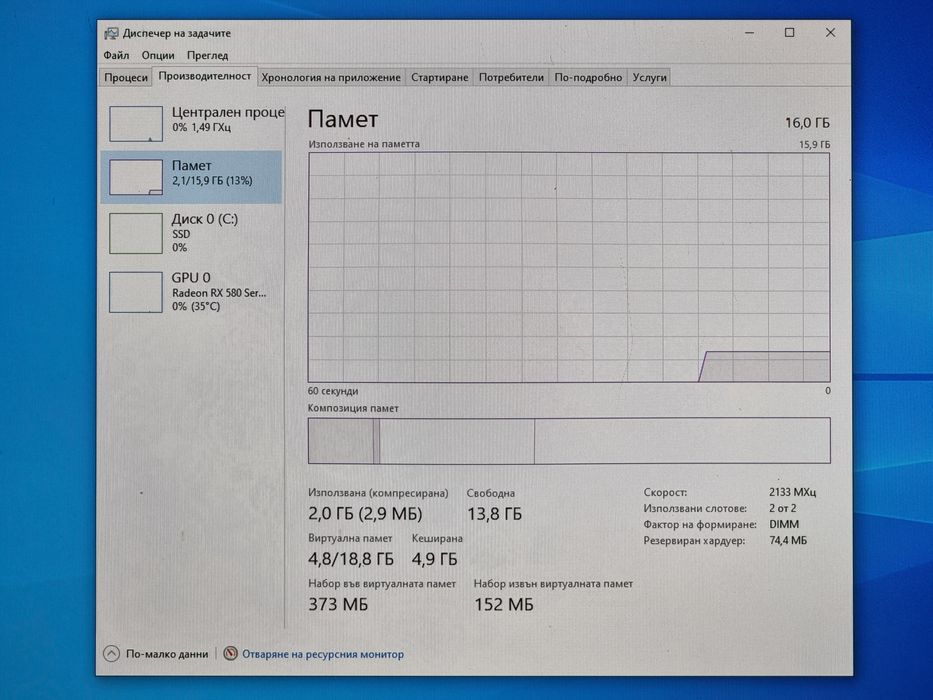Viewport: 933px width, 700px height.
Task: Click the По-малко данни arrow icon
Action: [x=111, y=654]
